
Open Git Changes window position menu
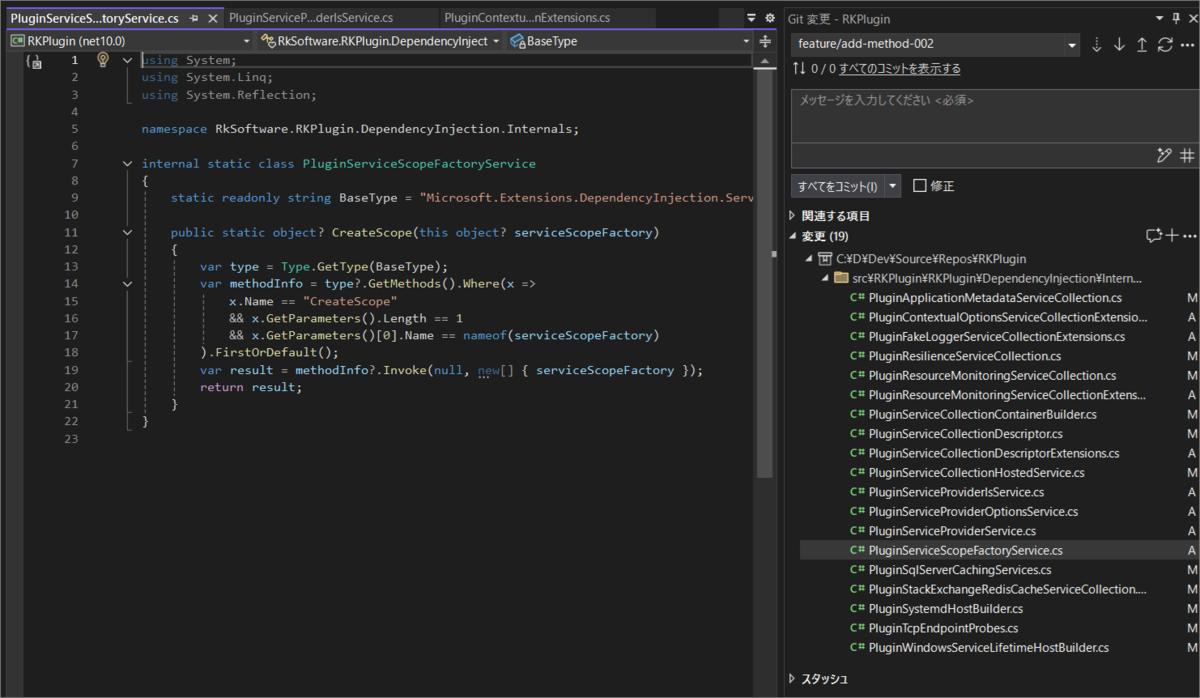pyautogui.click(x=1159, y=18)
